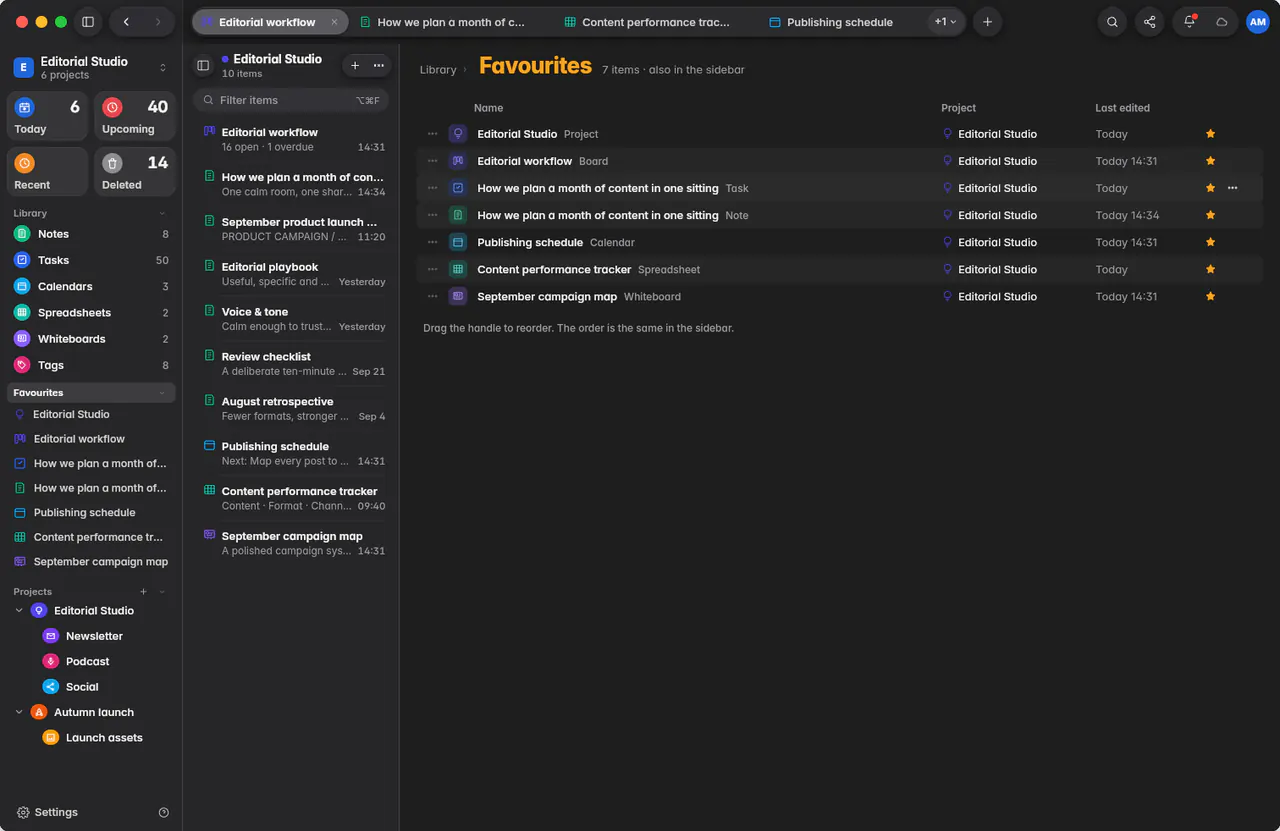Click the Settings help circle icon
The width and height of the screenshot is (1280, 831).
(164, 813)
